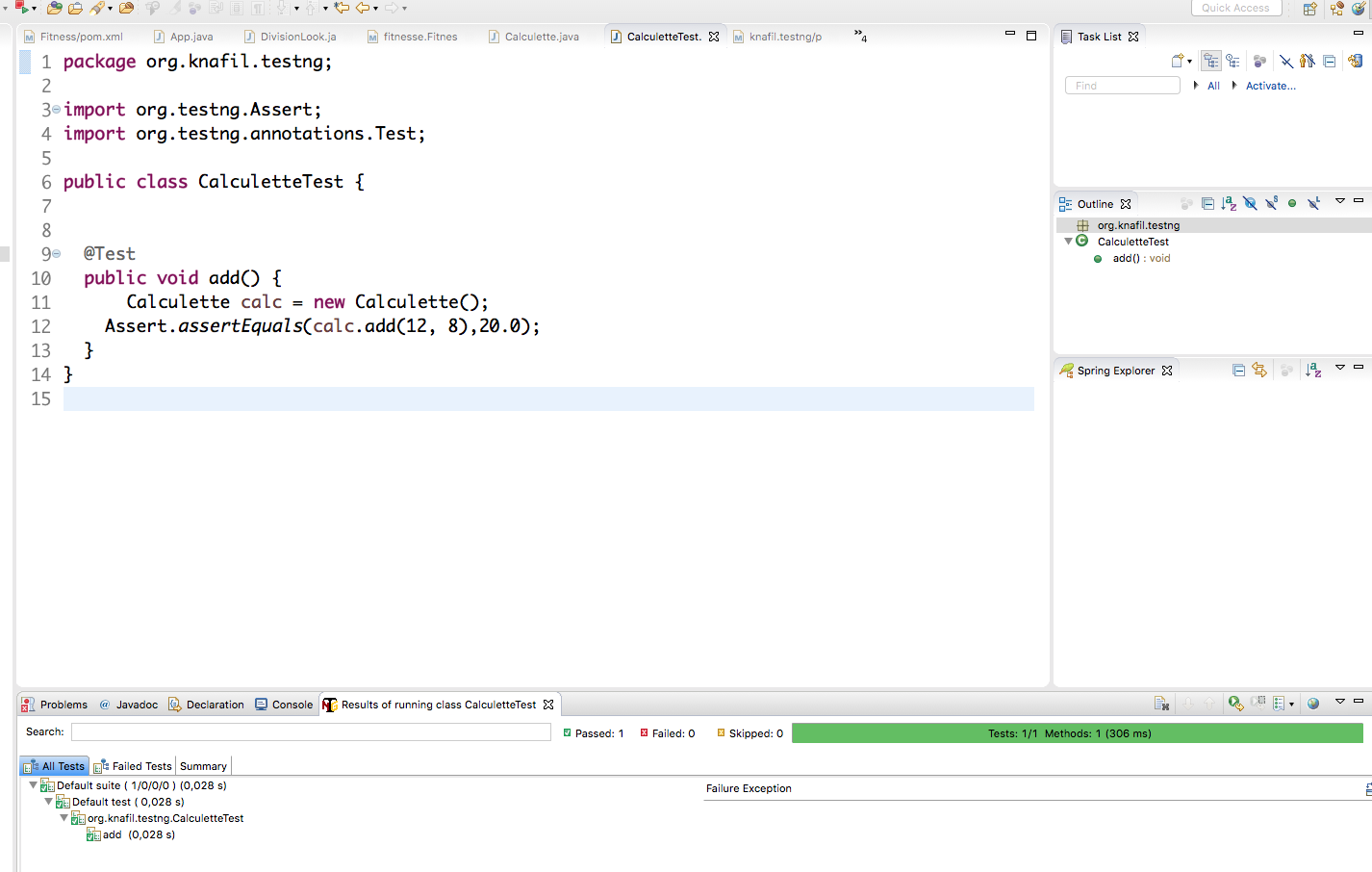This screenshot has height=872, width=1372.
Task: Collapse all in Spring Explorer
Action: pos(1239,371)
